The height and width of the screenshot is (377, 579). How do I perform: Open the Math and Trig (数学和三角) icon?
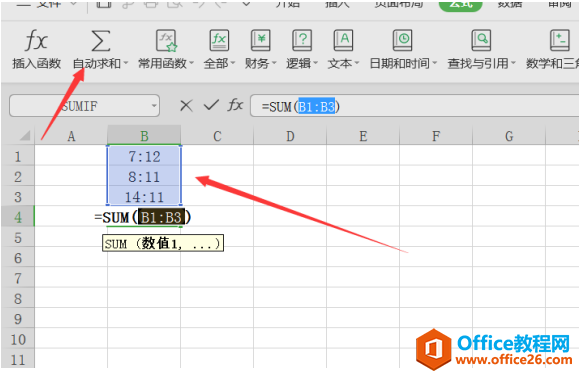559,40
